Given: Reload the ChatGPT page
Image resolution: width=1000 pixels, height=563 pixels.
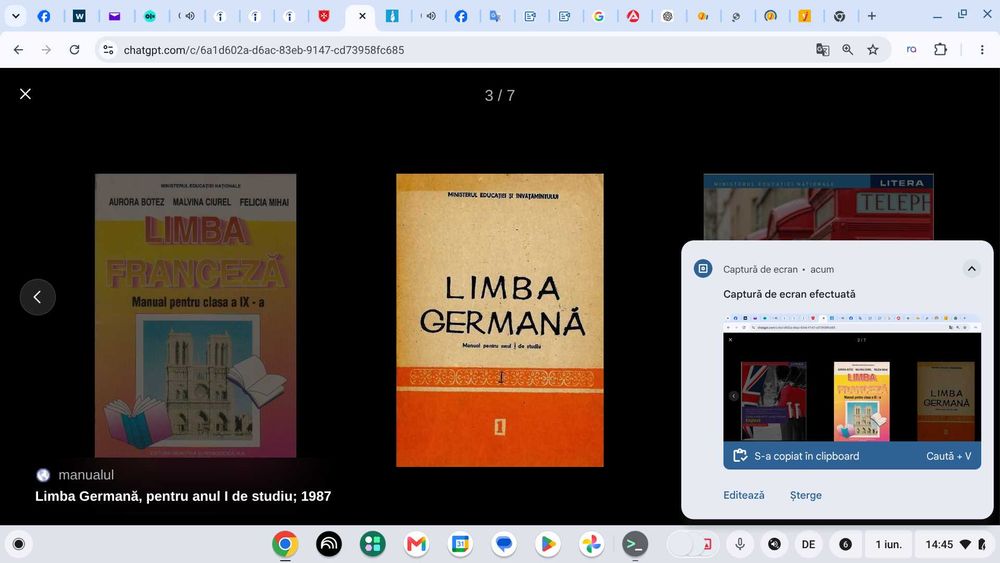Looking at the screenshot, I should point(75,50).
